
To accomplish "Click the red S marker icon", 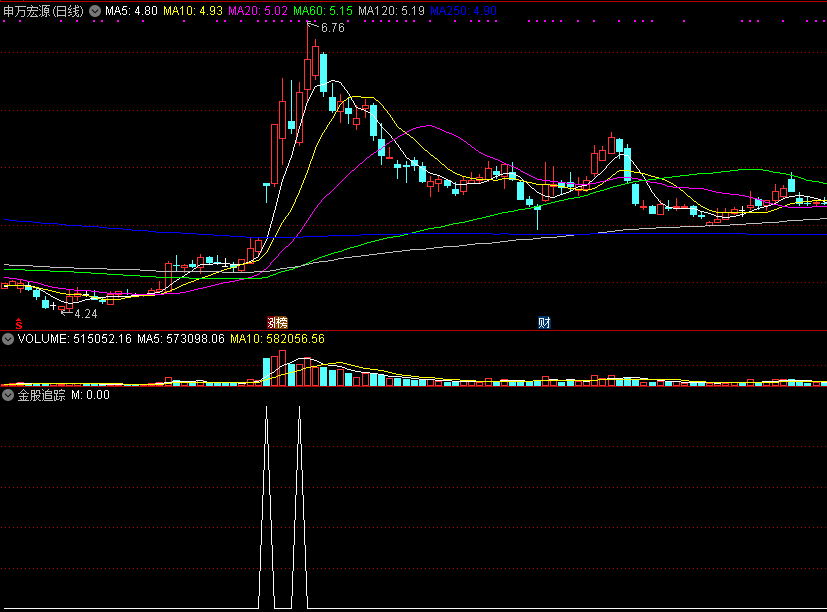I will [19, 323].
